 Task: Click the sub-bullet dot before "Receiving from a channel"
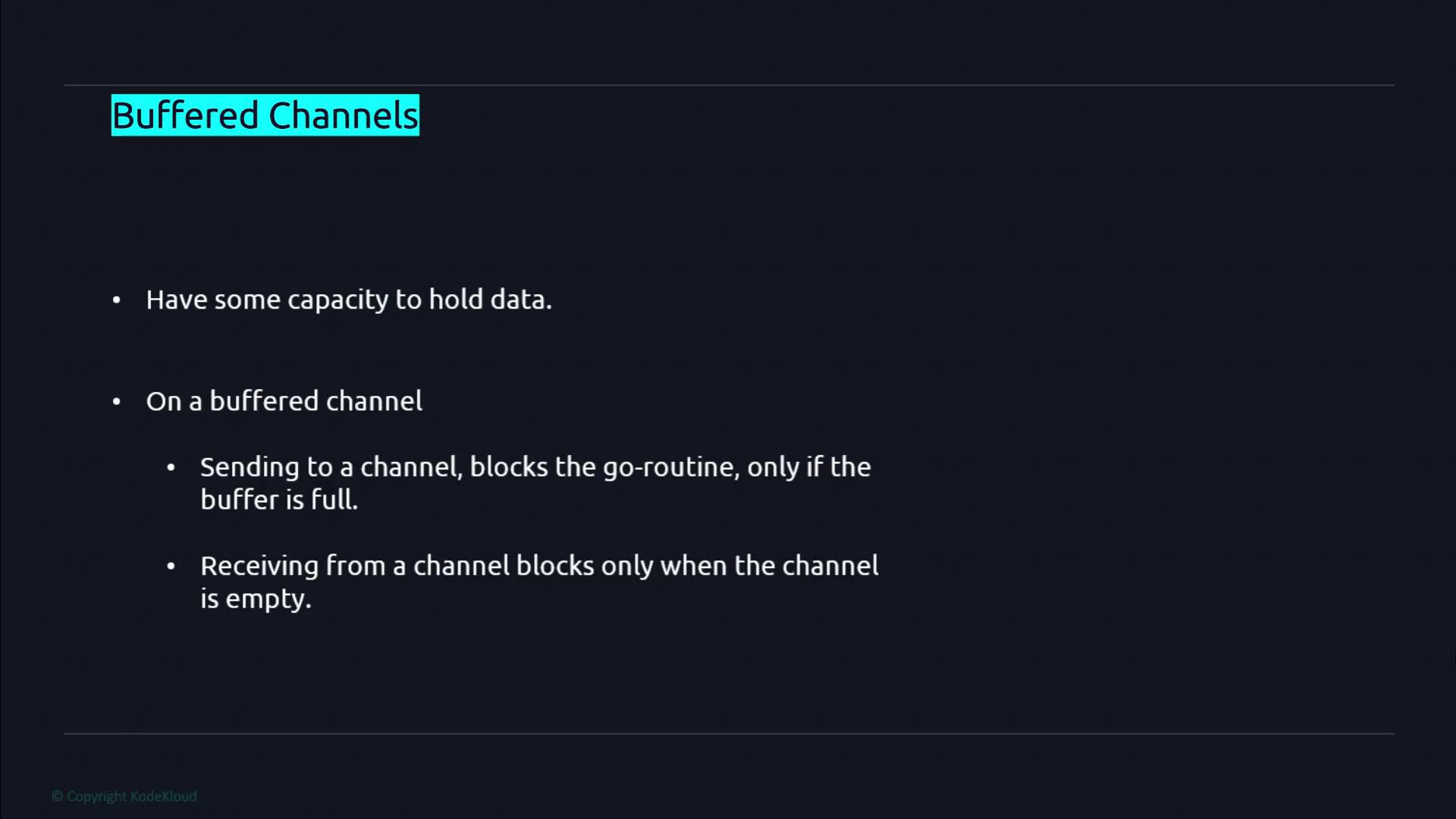[x=171, y=566]
